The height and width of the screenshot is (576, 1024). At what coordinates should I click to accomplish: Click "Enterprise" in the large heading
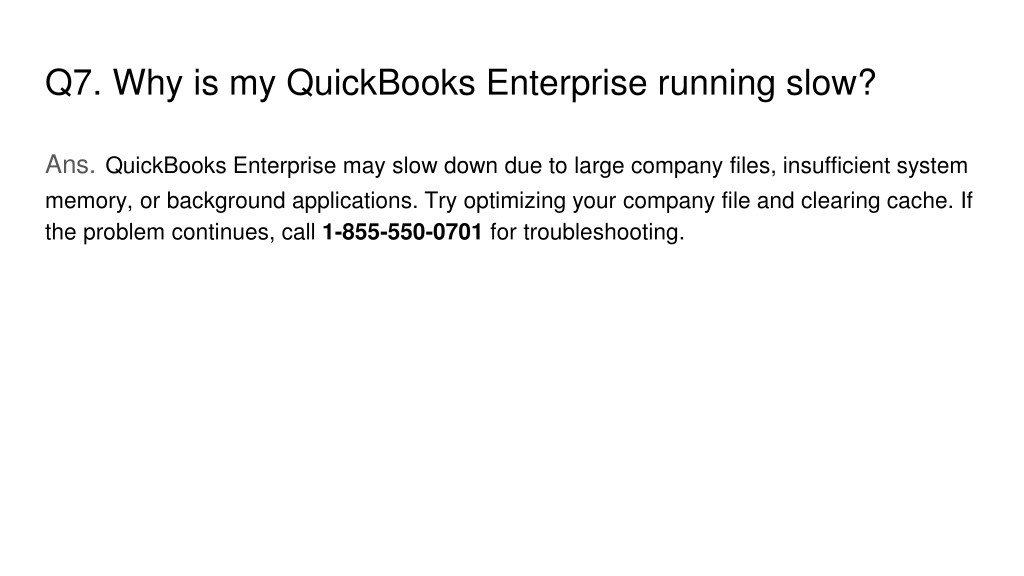tap(566, 83)
